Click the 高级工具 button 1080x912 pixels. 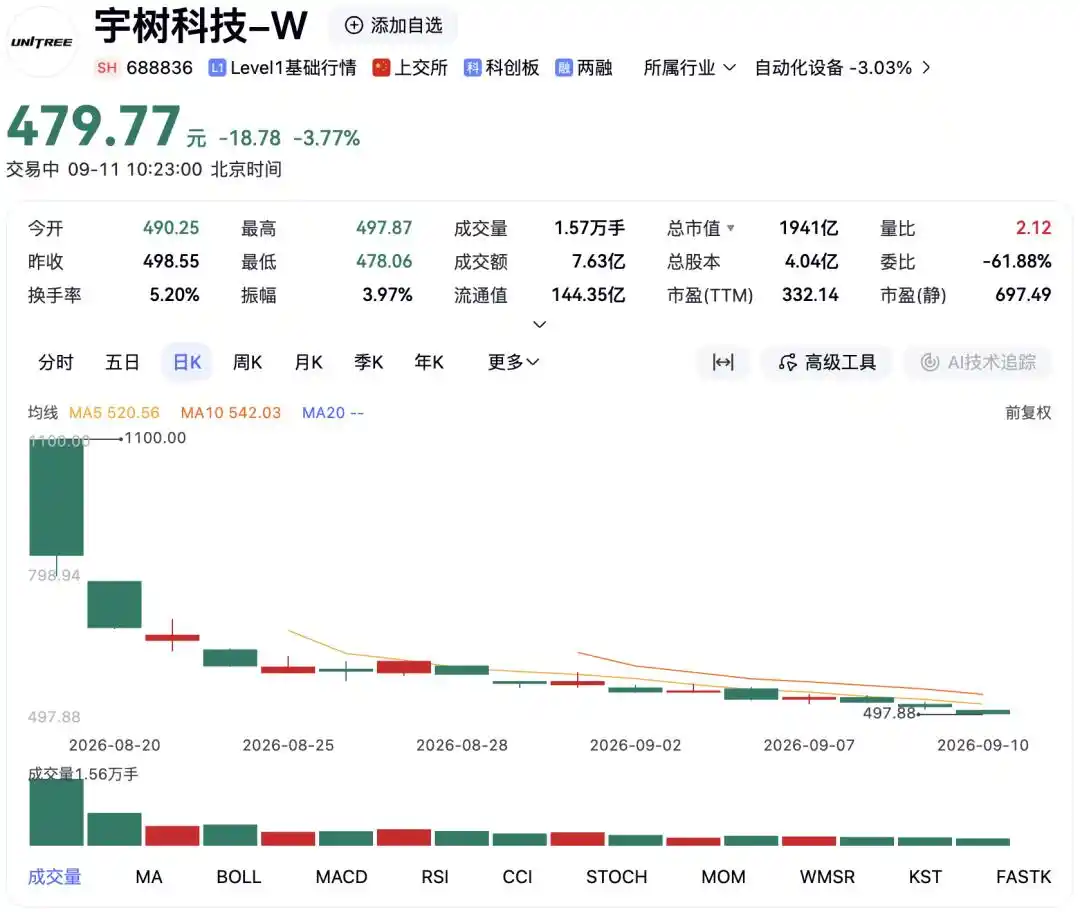tap(827, 362)
